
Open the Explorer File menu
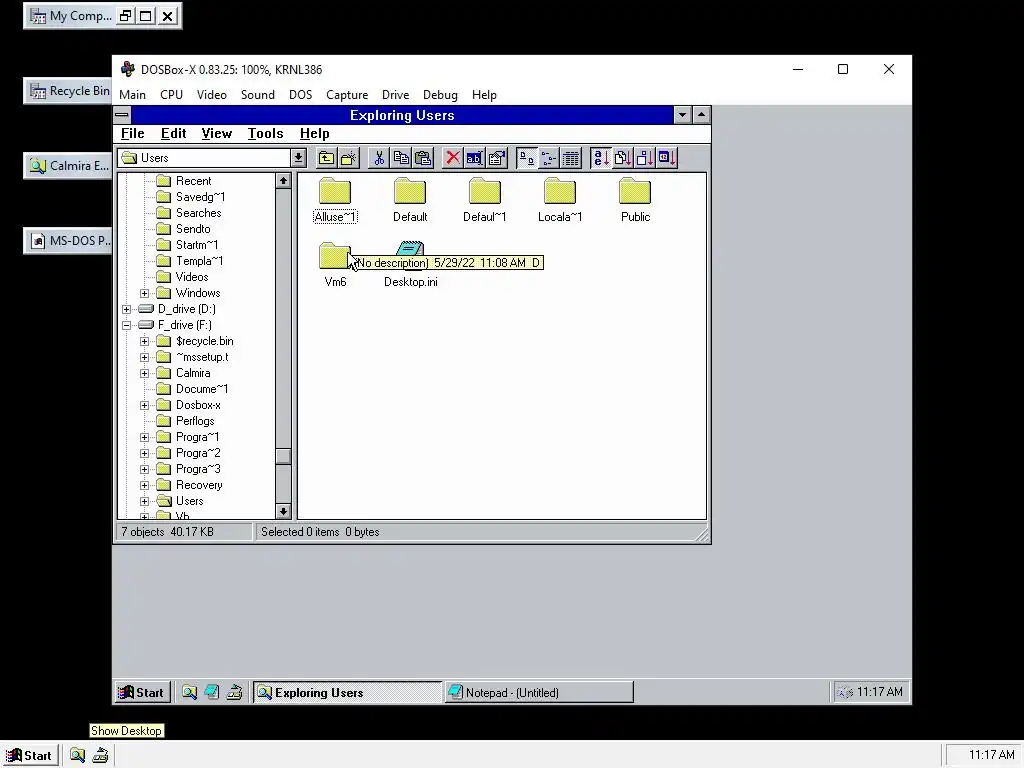tap(133, 133)
